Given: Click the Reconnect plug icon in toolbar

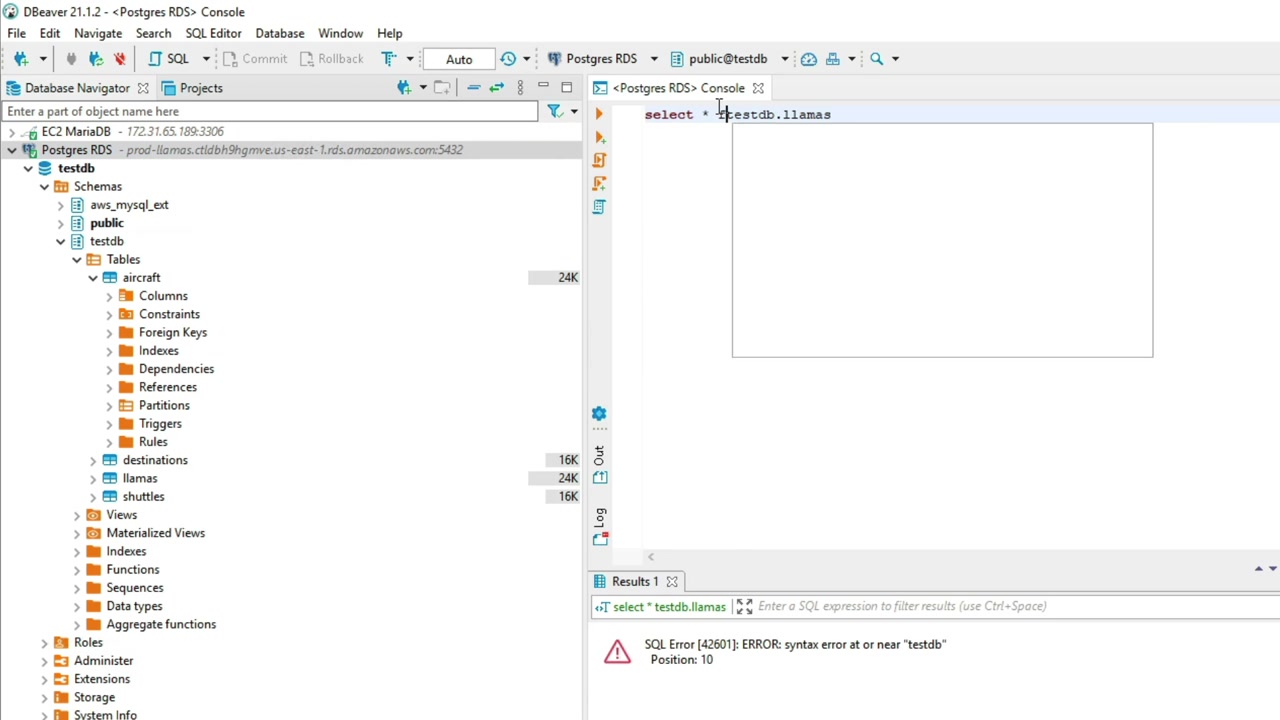Looking at the screenshot, I should [96, 59].
